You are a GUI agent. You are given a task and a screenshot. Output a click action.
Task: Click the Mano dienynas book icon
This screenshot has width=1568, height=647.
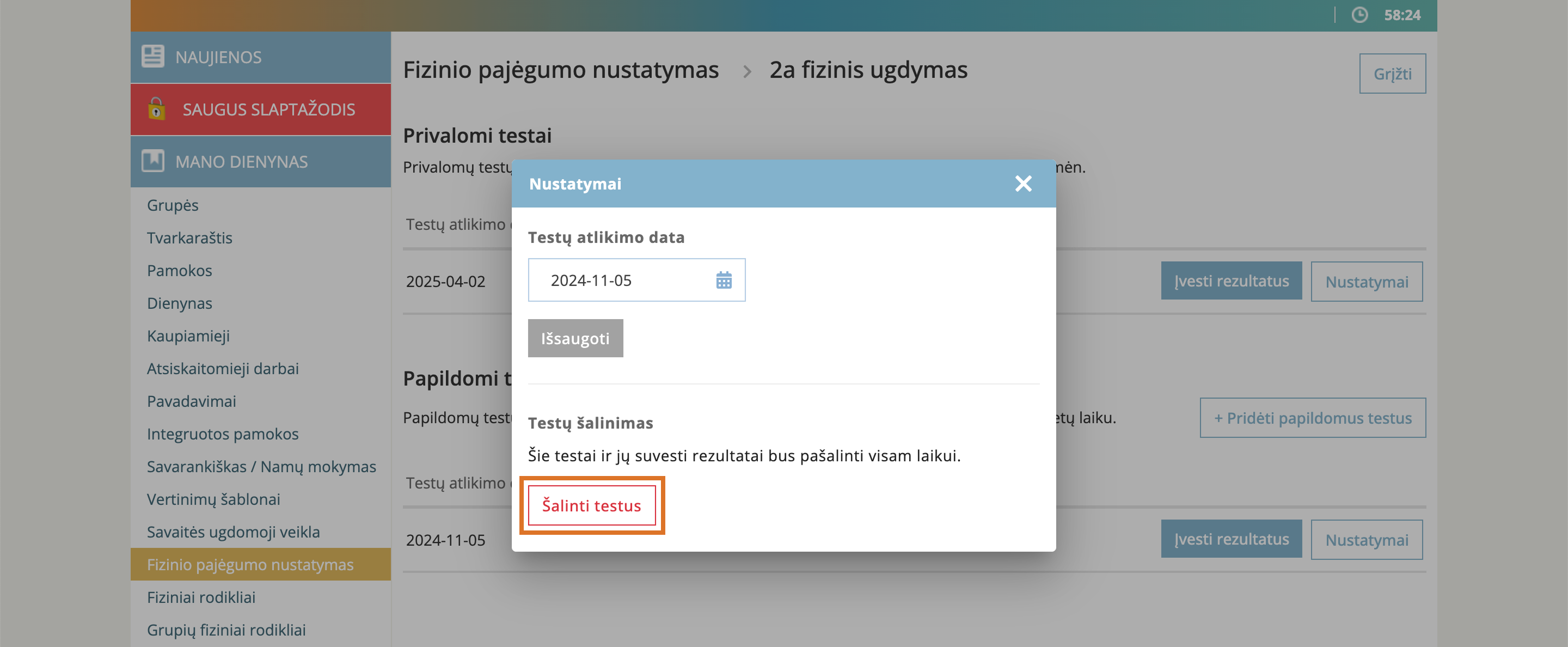153,161
